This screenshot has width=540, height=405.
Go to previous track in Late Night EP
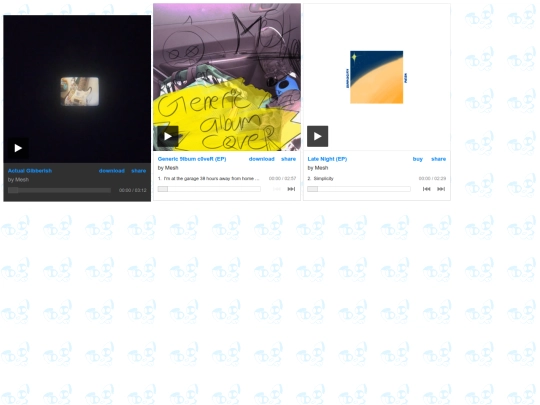pos(427,189)
